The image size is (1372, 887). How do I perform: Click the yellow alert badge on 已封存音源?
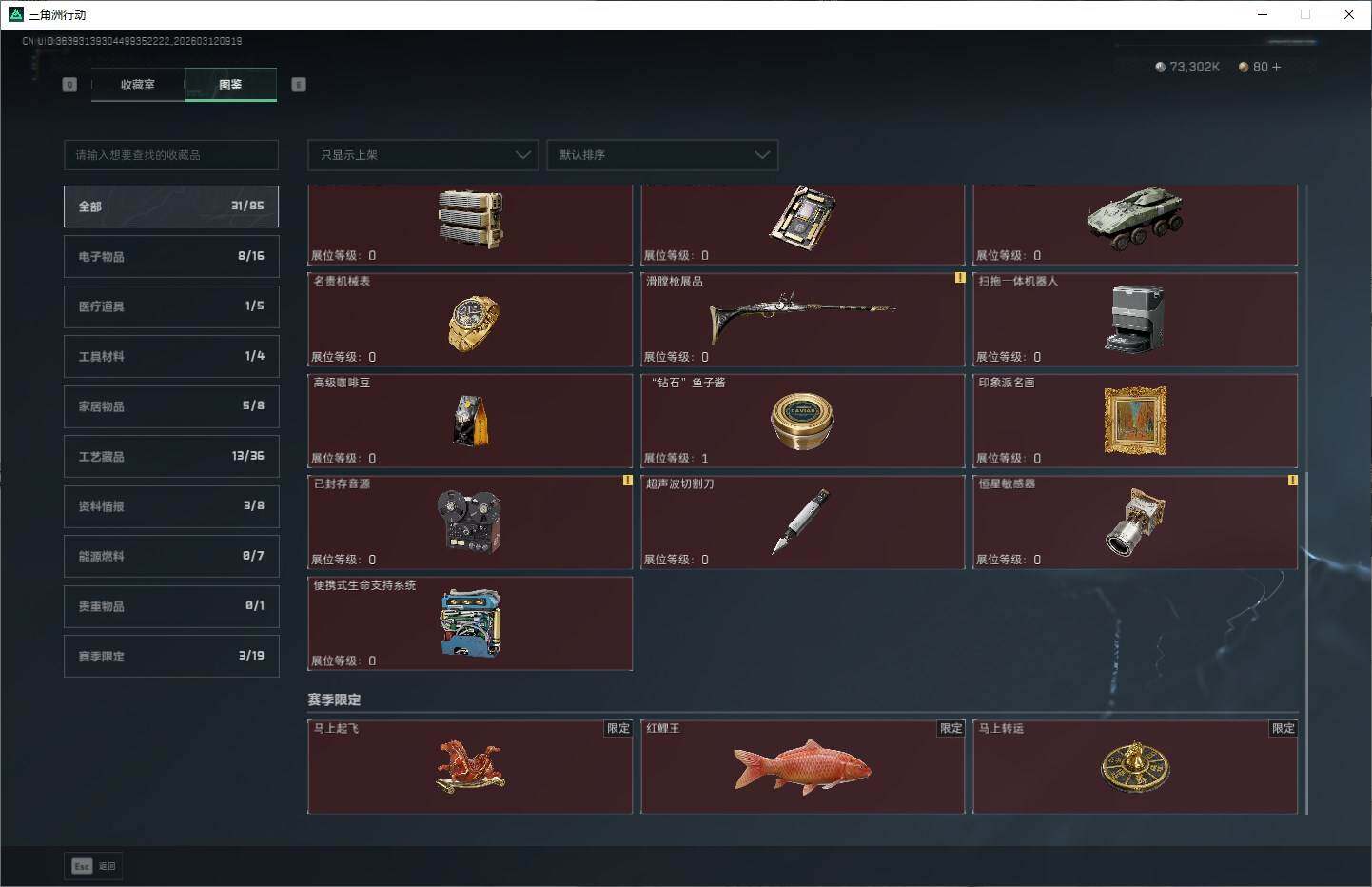click(628, 481)
